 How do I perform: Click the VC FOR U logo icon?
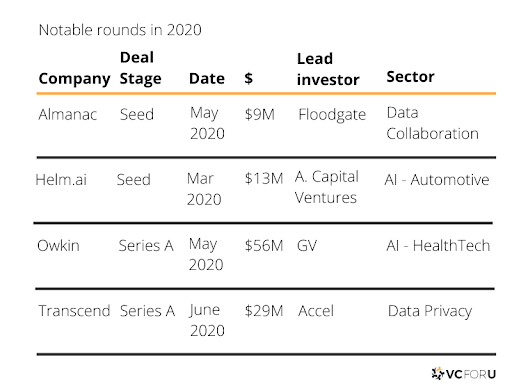[x=438, y=374]
